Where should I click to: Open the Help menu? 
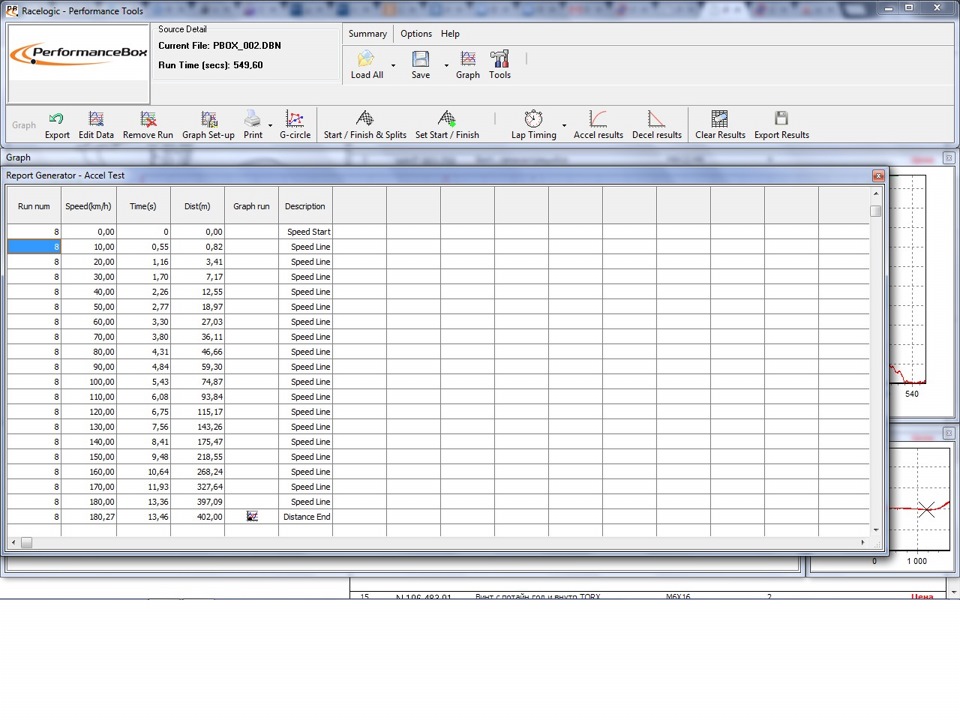(x=450, y=34)
